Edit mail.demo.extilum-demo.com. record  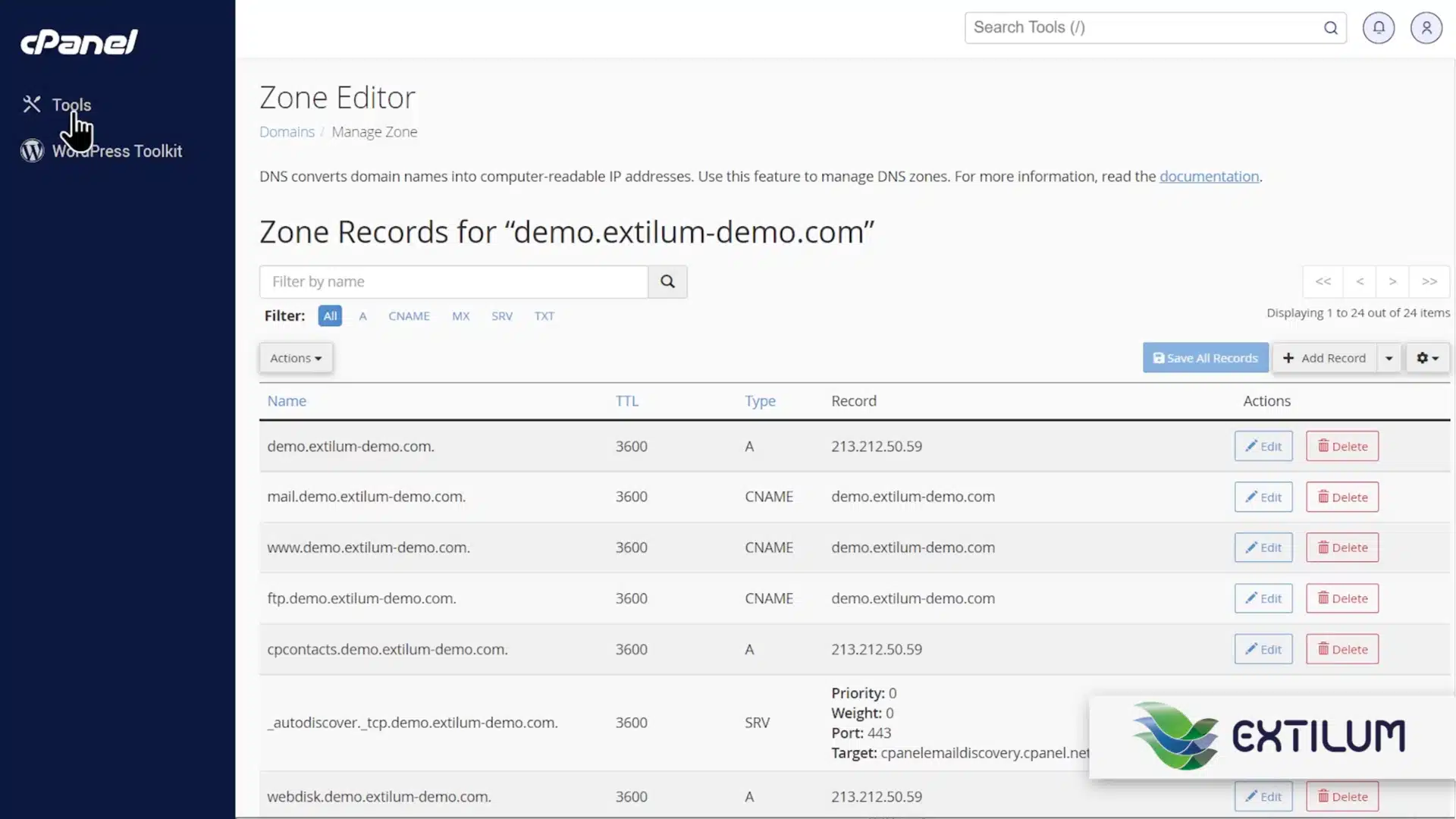1263,497
